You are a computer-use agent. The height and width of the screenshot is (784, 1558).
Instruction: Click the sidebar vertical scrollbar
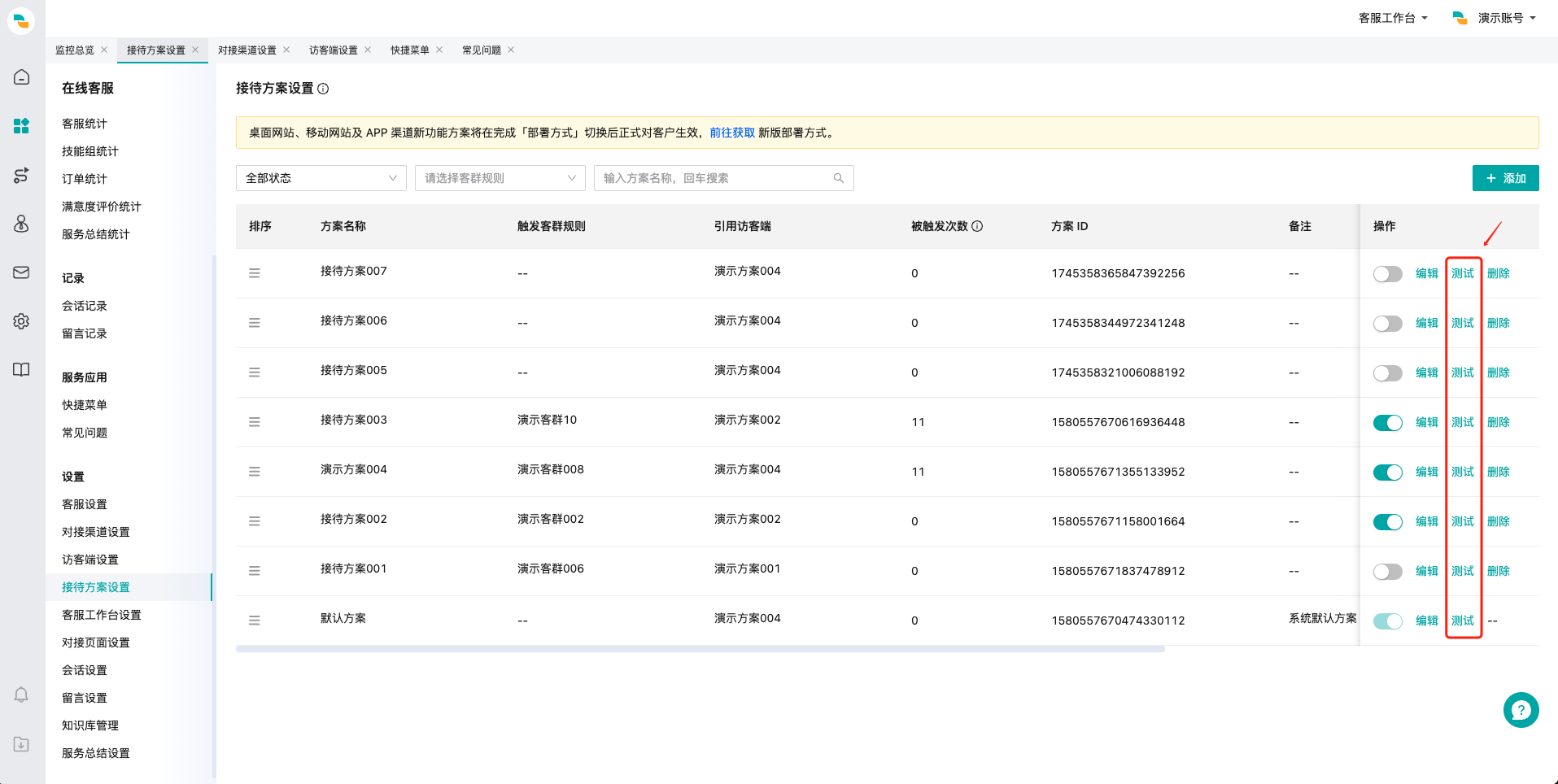(214, 516)
